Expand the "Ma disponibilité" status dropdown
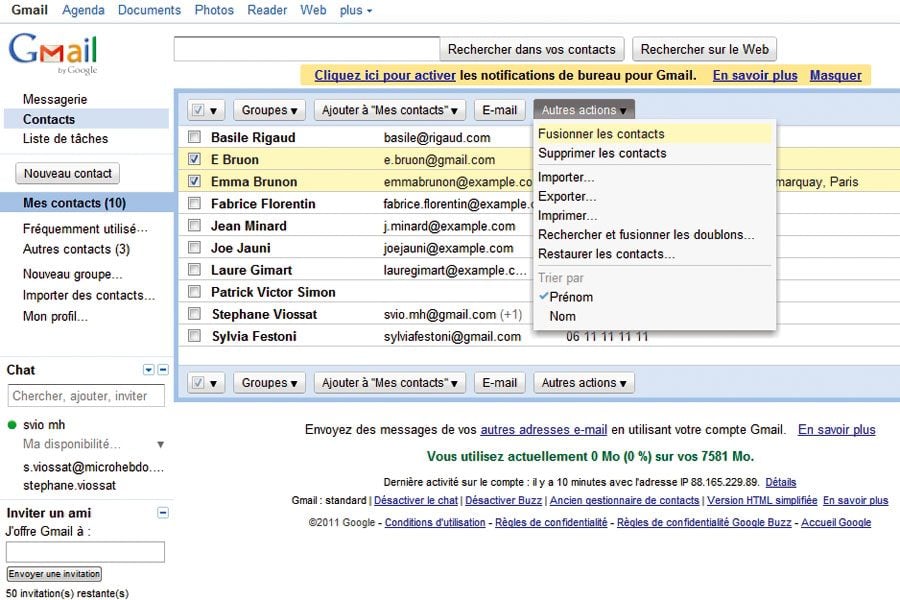Screen dimensions: 900x600 pos(160,444)
